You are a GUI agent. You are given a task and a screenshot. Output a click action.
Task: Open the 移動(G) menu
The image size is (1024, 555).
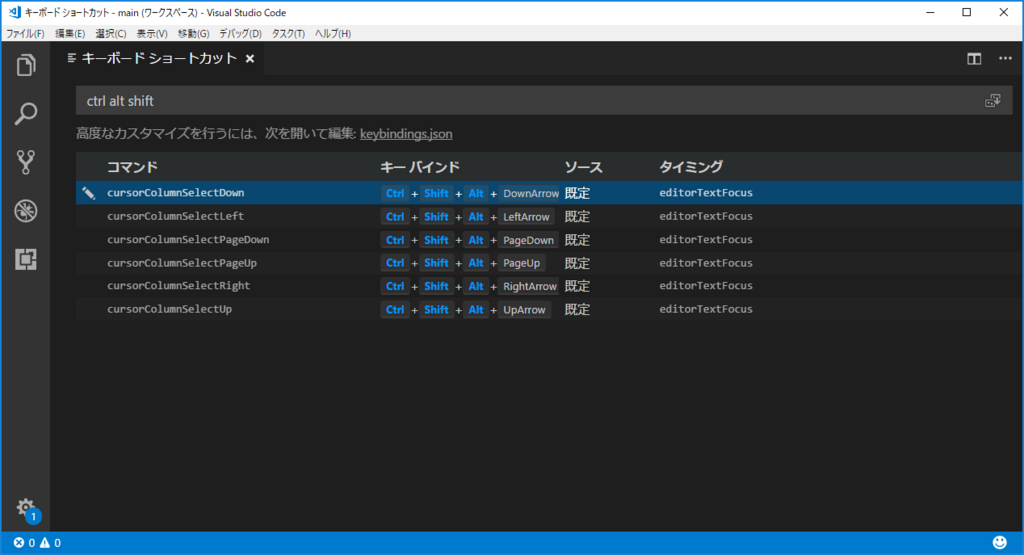coord(193,33)
